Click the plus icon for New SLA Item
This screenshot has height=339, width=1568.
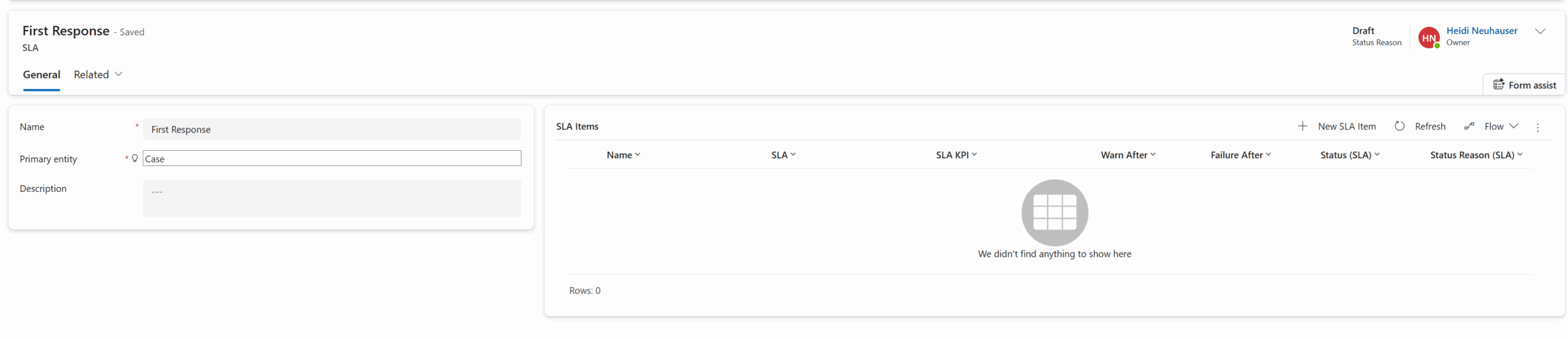pos(1302,126)
